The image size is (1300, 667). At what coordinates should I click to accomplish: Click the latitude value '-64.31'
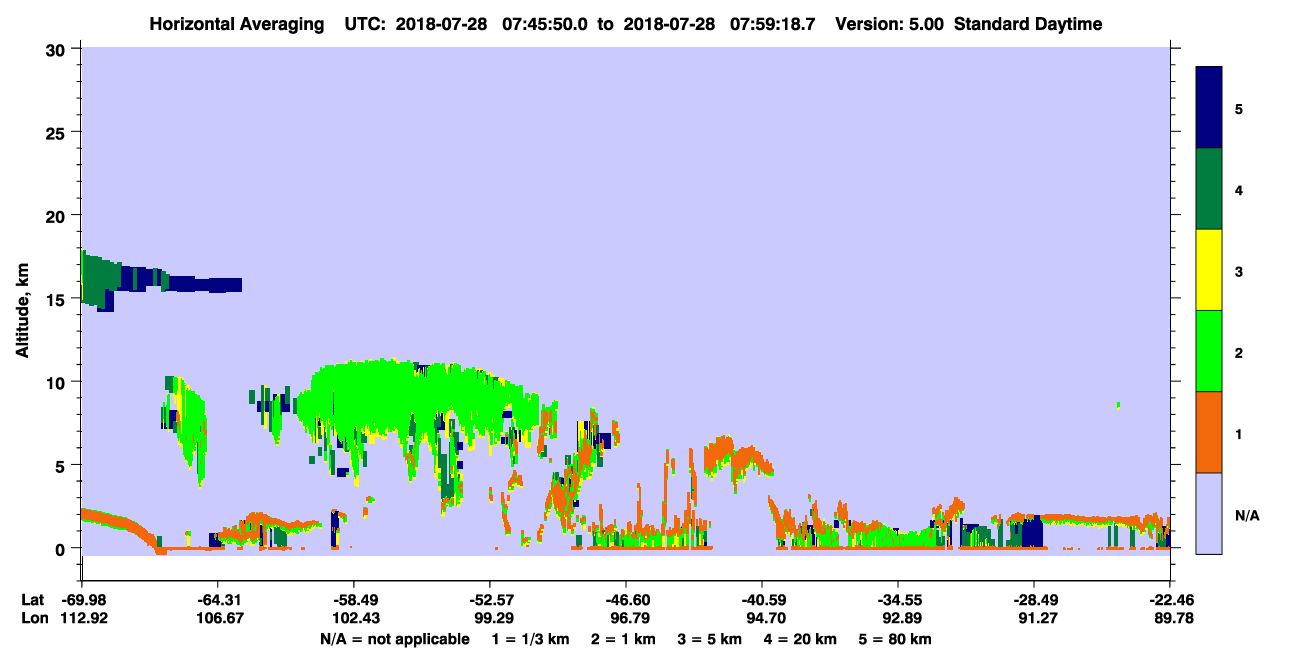217,600
